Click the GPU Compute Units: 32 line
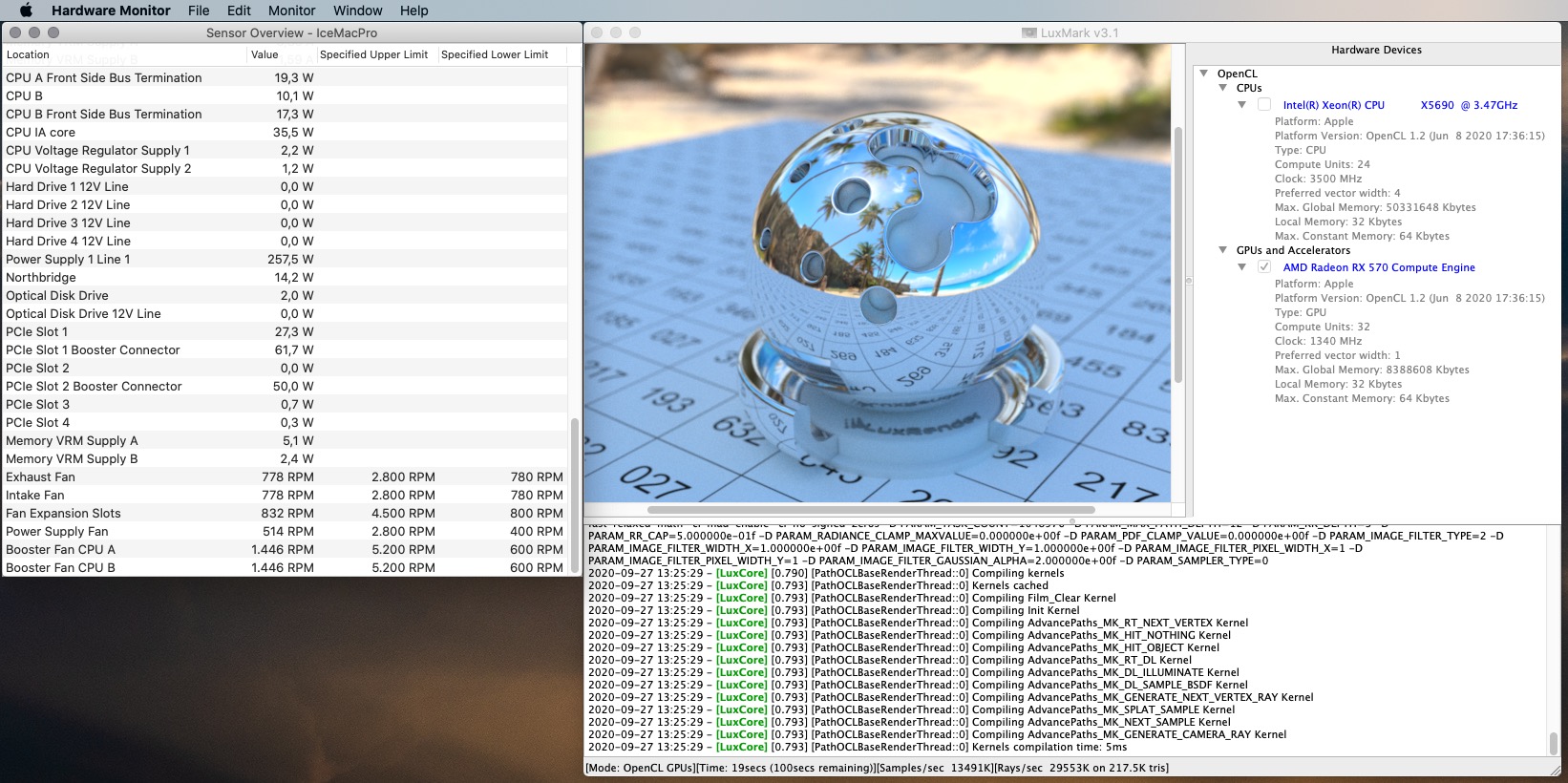1568x783 pixels. point(1322,327)
